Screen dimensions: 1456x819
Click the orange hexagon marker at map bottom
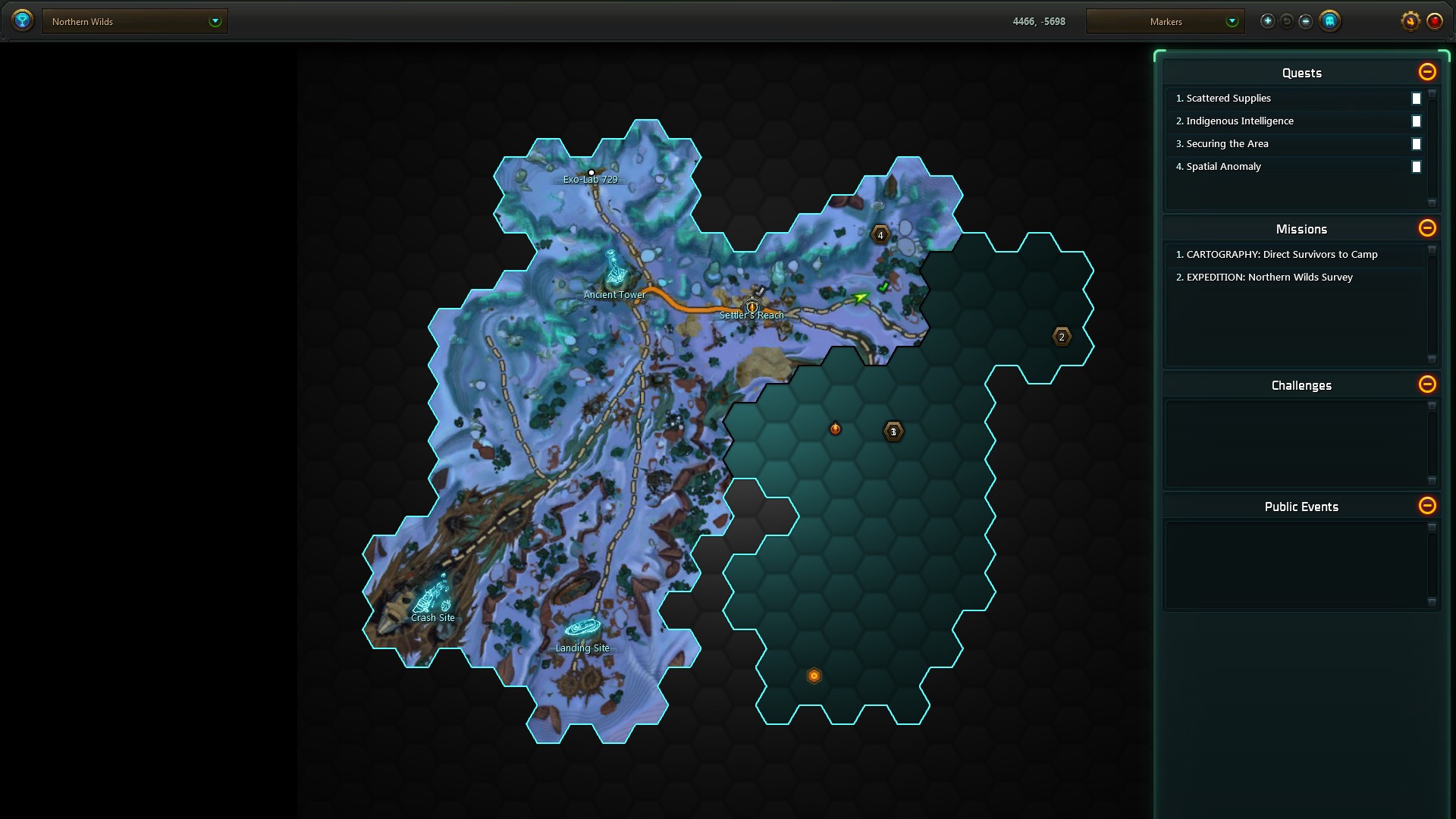click(814, 676)
